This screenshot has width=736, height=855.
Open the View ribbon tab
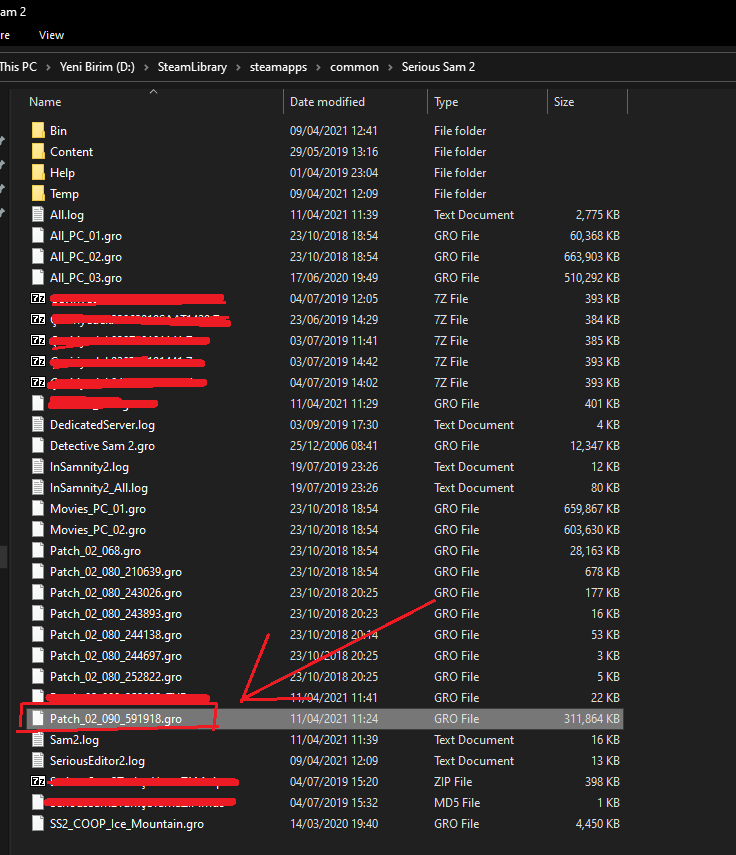[x=51, y=35]
